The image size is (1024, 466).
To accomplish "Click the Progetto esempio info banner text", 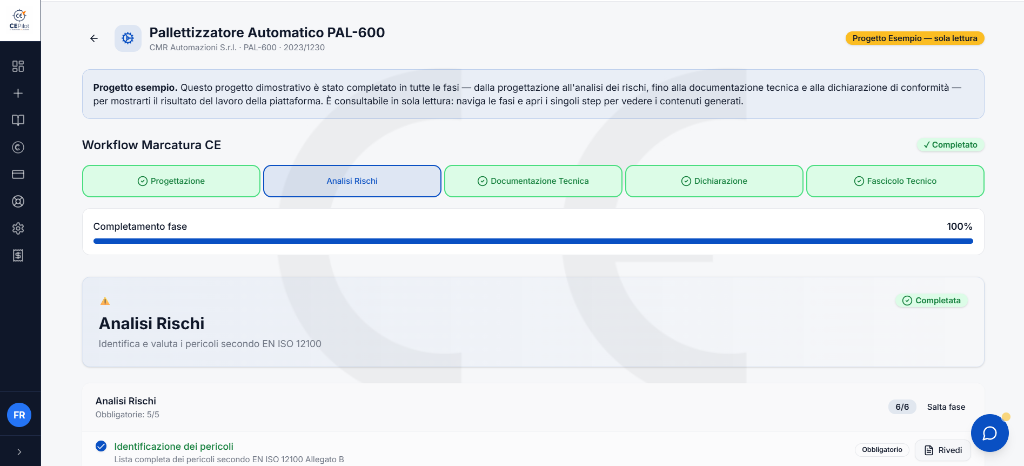I will 528,94.
